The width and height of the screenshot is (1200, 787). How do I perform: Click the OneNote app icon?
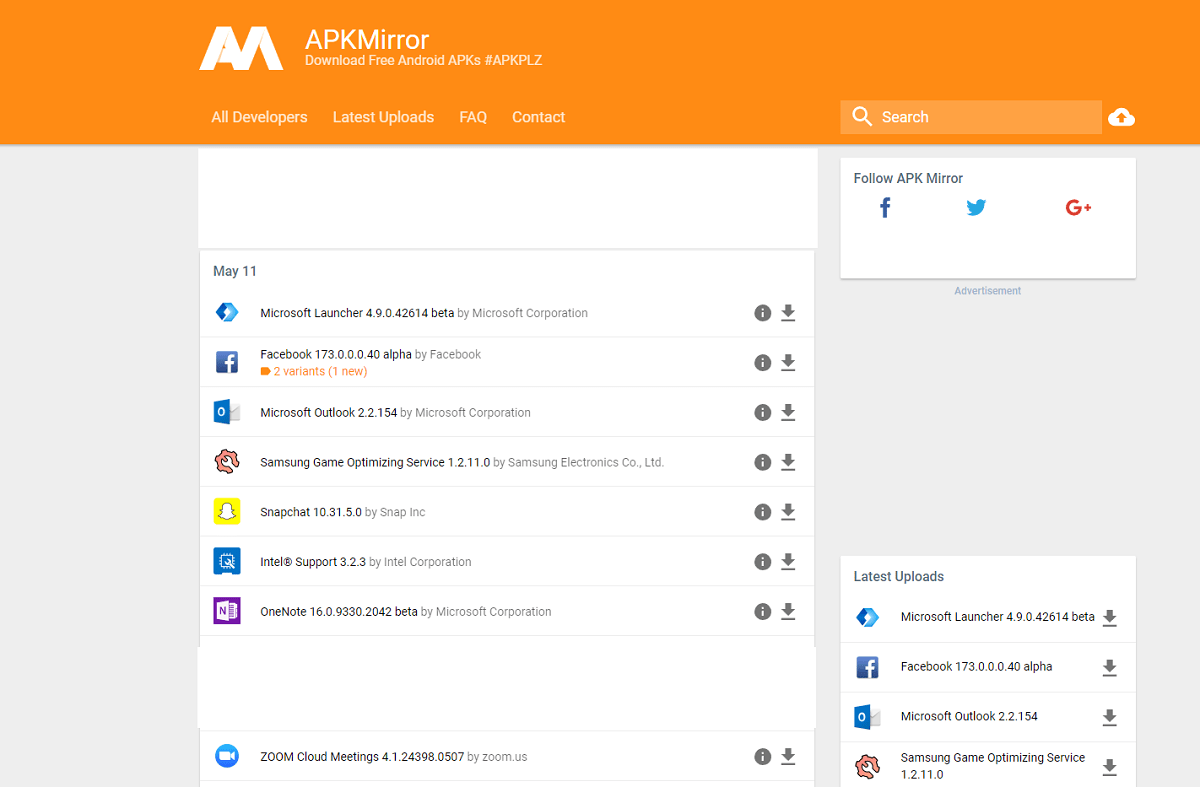[227, 611]
